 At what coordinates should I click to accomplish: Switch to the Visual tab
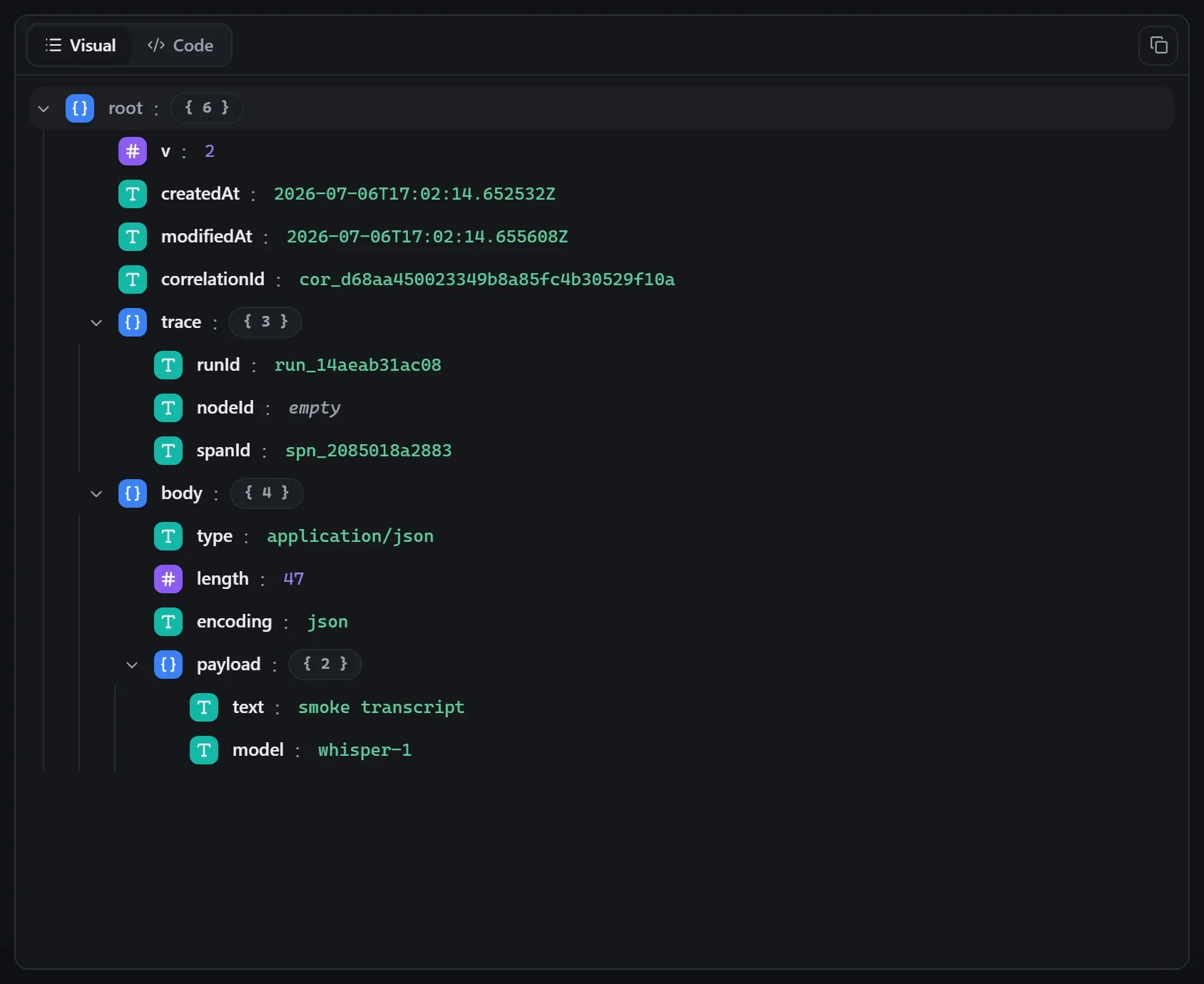[81, 46]
